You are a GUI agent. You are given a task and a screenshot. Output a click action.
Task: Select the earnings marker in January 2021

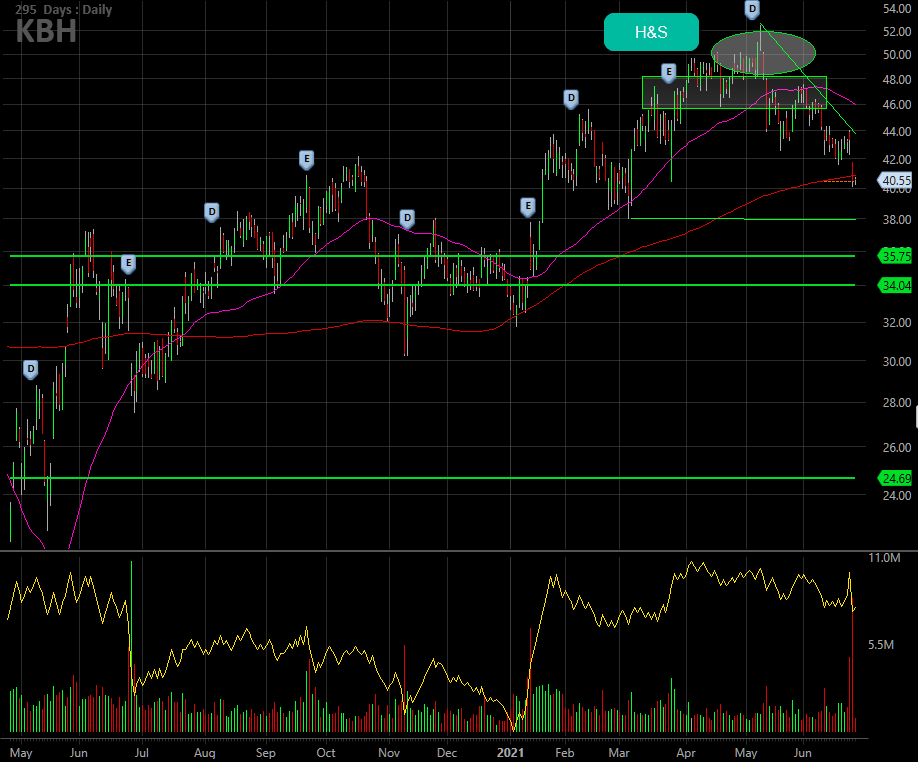point(528,207)
